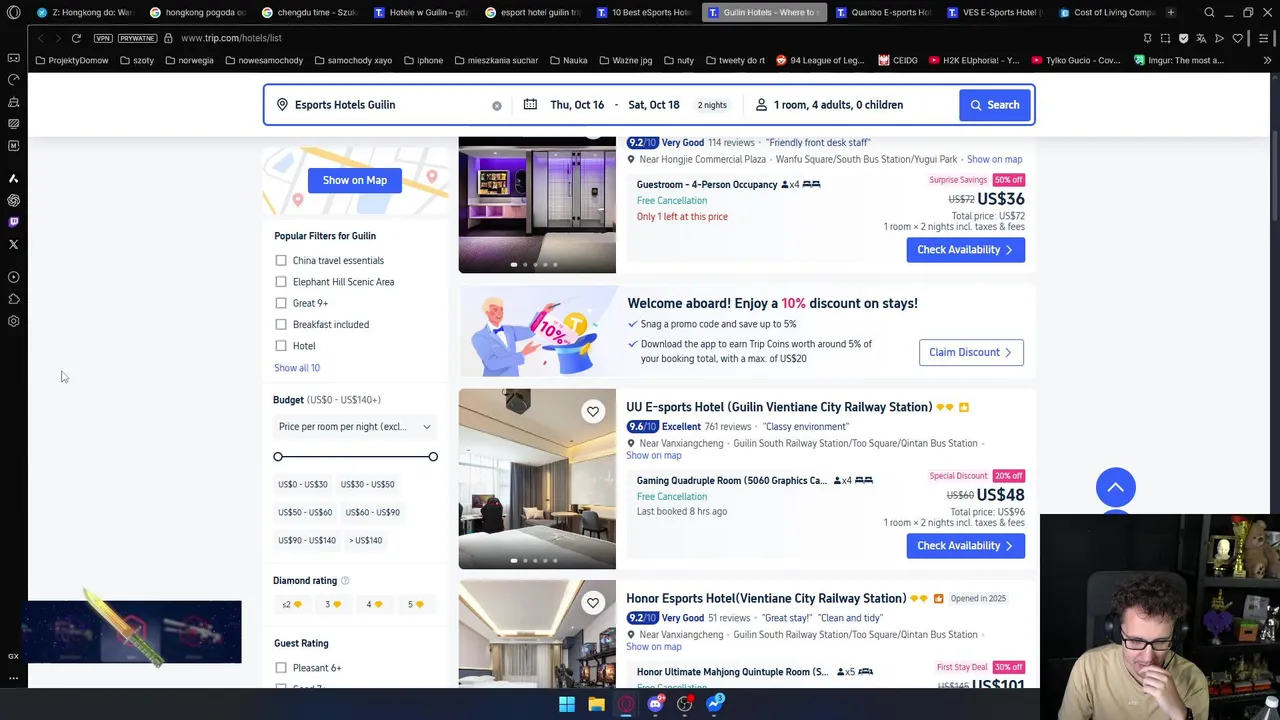Viewport: 1280px width, 720px height.
Task: Select the 3 diamond rating
Action: 333,604
